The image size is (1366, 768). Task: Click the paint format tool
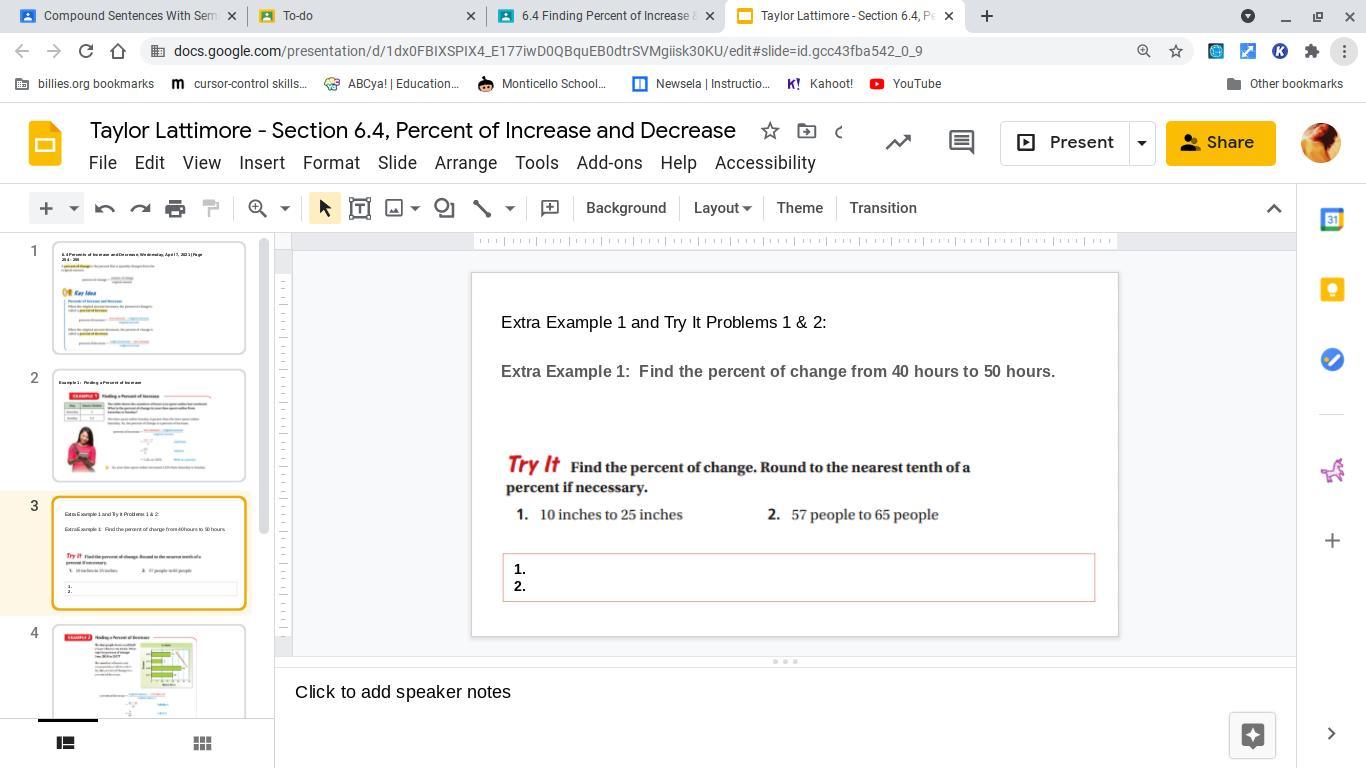coord(211,208)
